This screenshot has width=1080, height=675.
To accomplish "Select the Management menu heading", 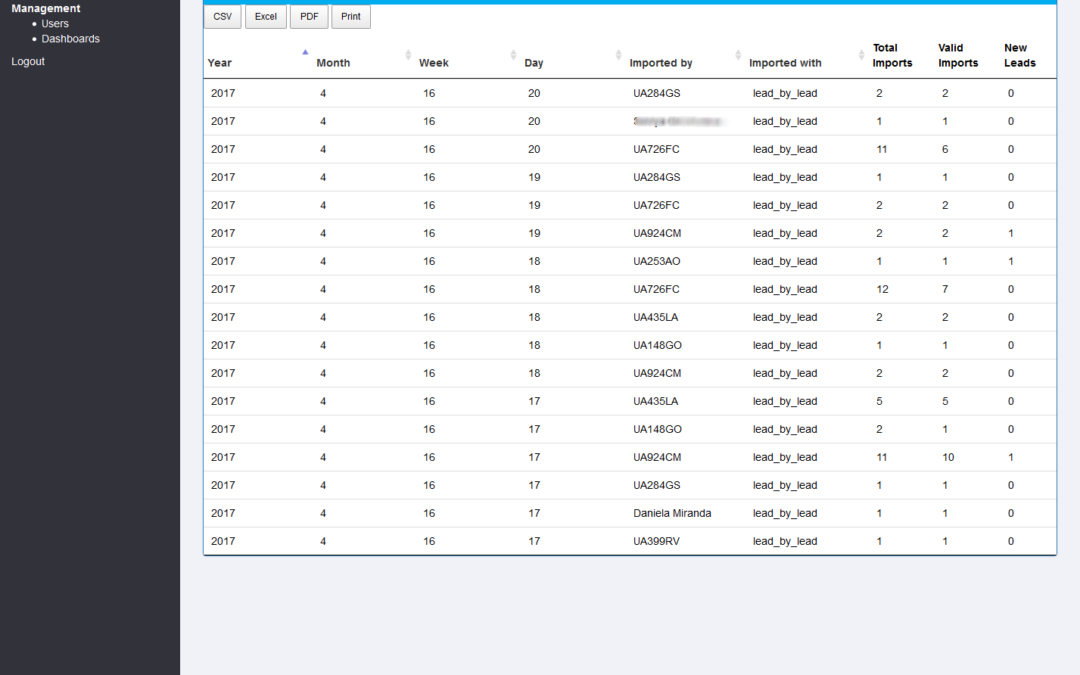I will (x=46, y=9).
